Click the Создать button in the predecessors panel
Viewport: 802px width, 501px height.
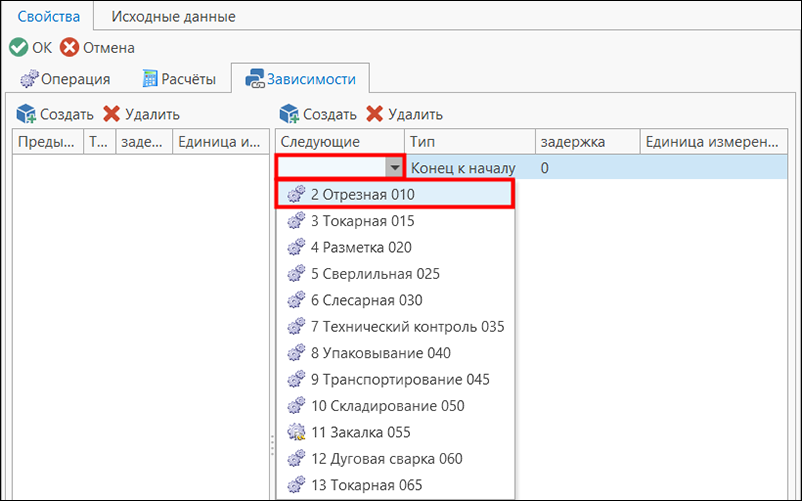(x=55, y=114)
